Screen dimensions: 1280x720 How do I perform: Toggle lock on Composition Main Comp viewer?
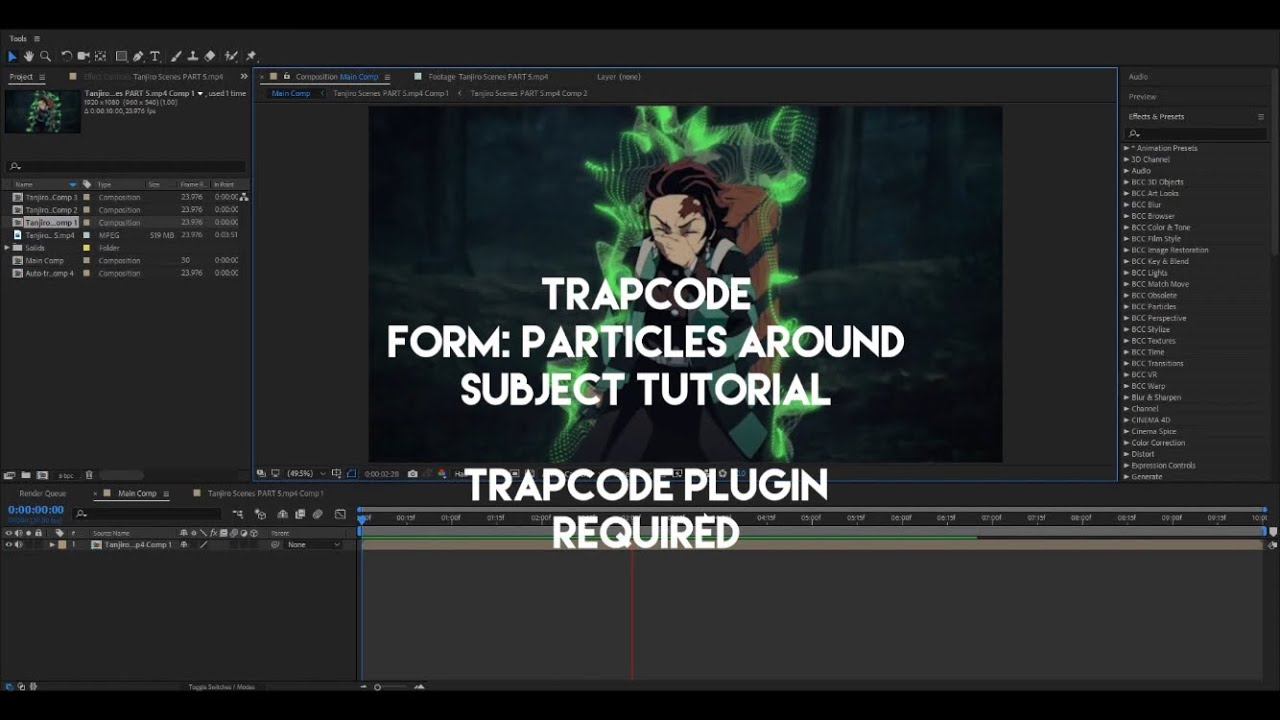[x=286, y=77]
